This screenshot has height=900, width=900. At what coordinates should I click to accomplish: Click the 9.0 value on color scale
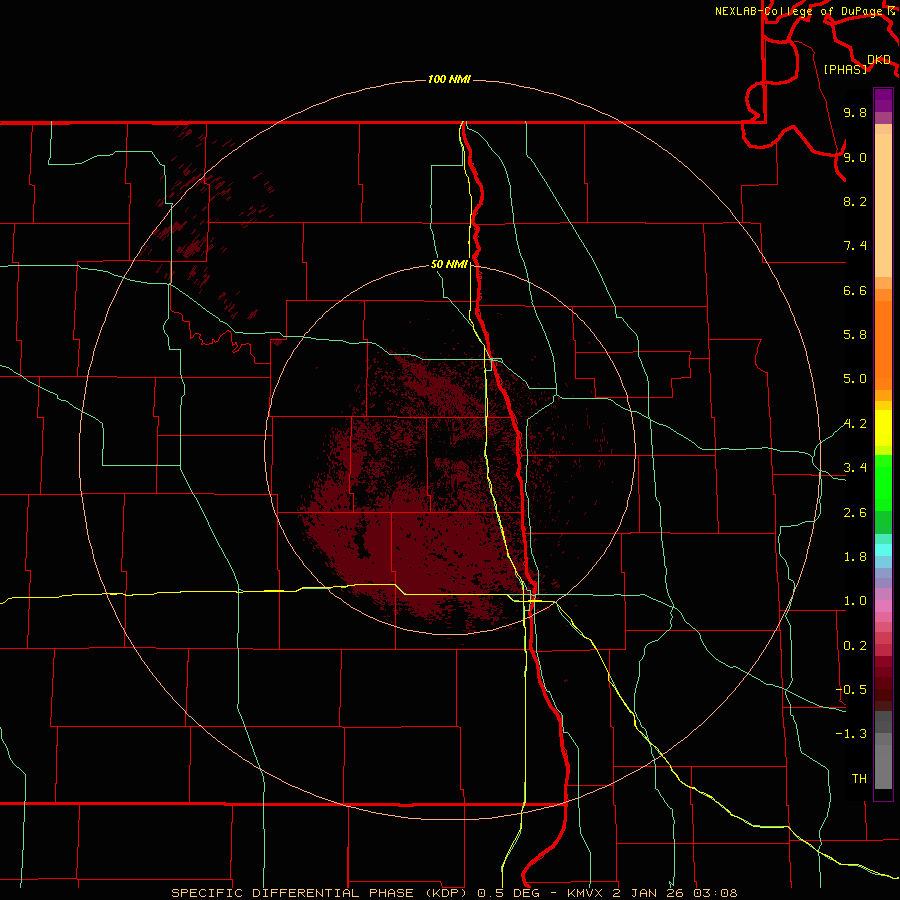tap(855, 157)
